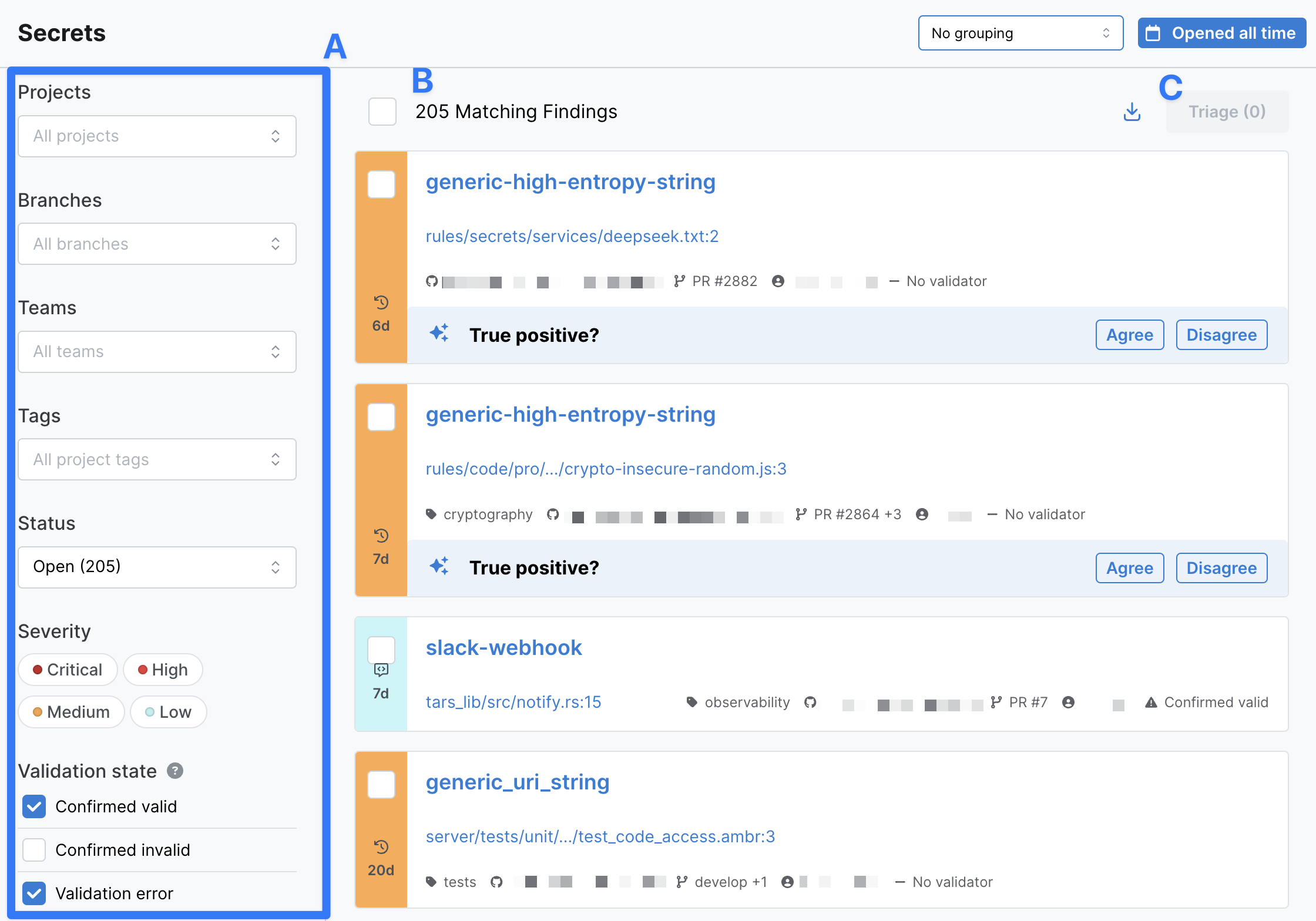
Task: Uncheck the Confirmed valid filter
Action: pos(33,806)
